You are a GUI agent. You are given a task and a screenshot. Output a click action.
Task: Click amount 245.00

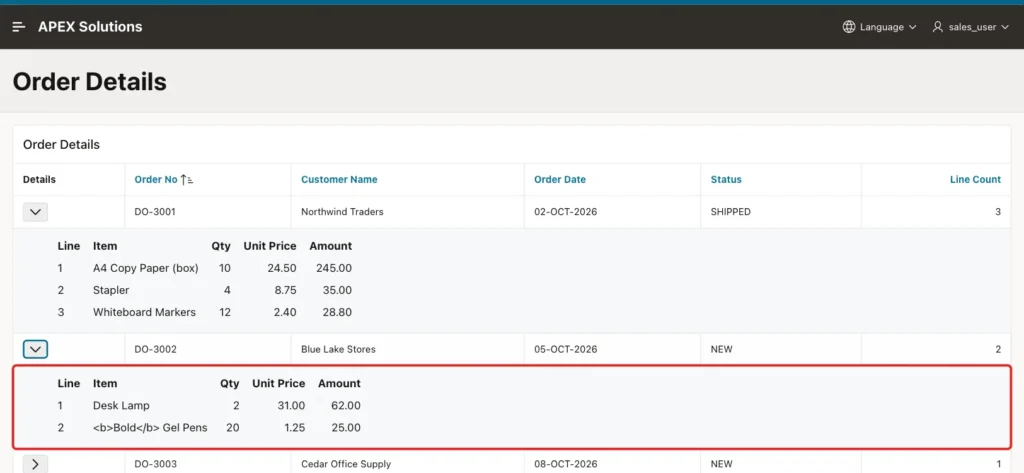click(x=334, y=268)
